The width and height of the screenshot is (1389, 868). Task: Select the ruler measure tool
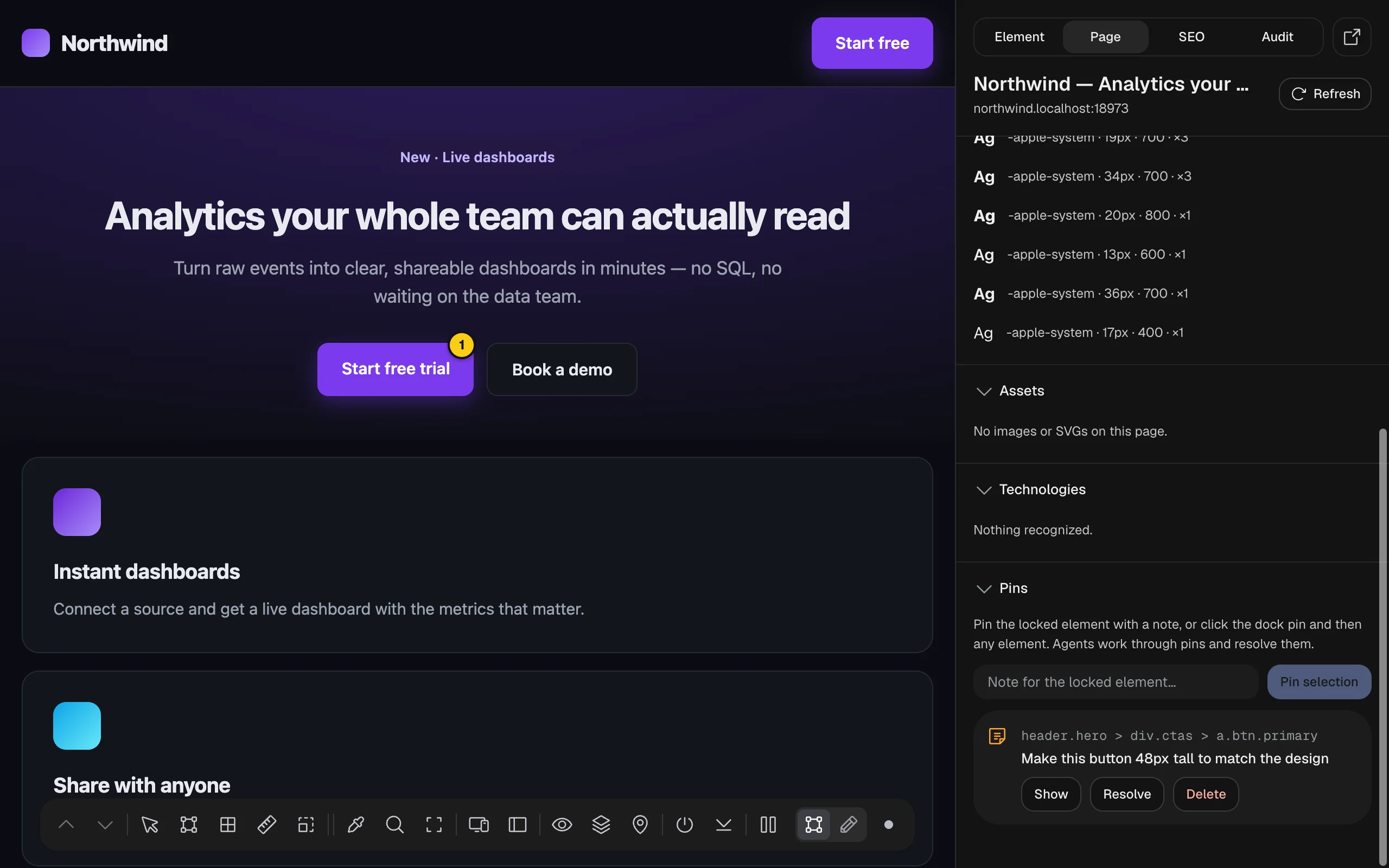pos(267,825)
